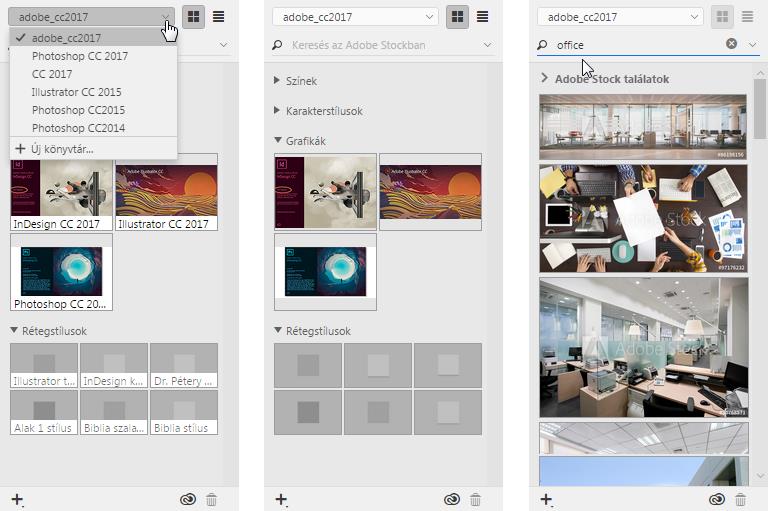This screenshot has height=511, width=768.
Task: Expand the Színek section
Action: (x=277, y=80)
